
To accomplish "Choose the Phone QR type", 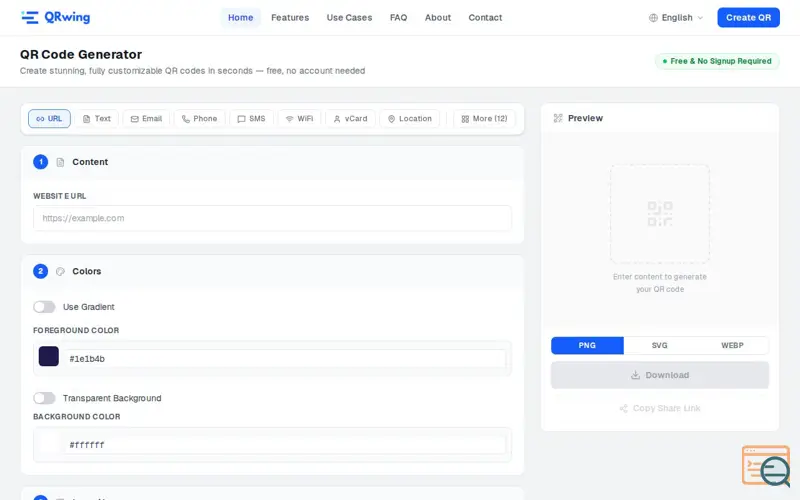I will (x=199, y=119).
